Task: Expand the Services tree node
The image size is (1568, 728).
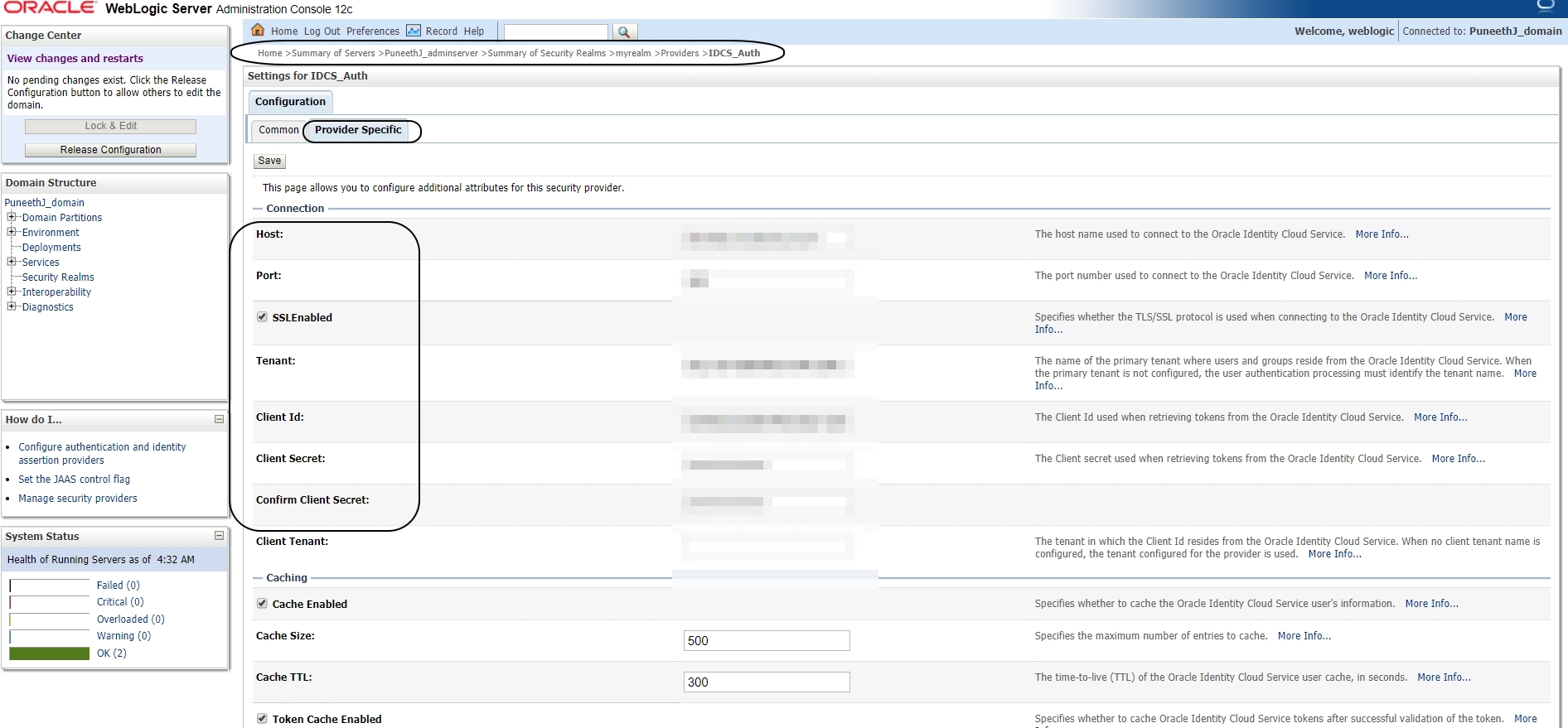Action: coord(12,262)
